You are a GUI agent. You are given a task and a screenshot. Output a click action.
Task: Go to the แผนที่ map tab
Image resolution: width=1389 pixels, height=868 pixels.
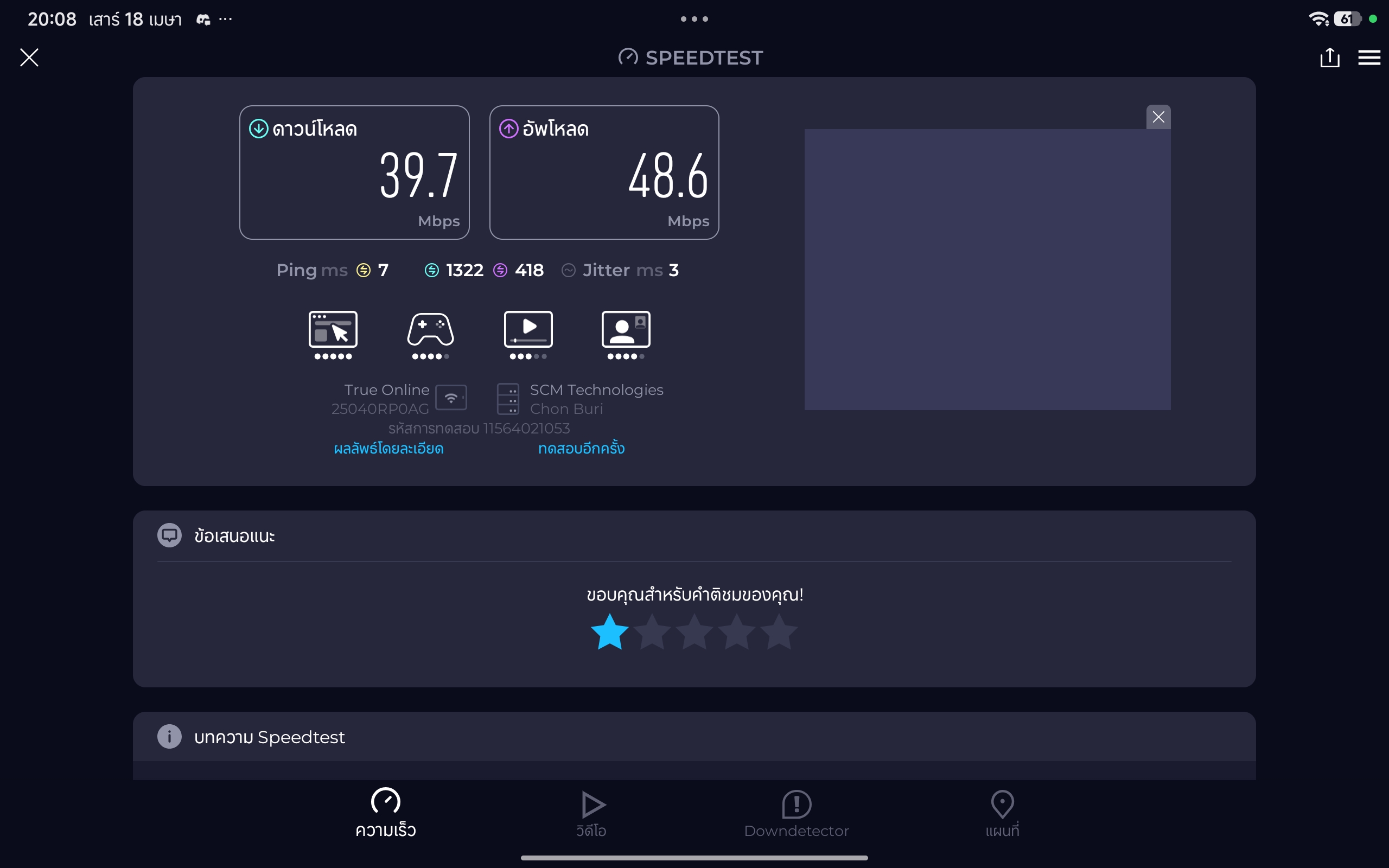1002,813
